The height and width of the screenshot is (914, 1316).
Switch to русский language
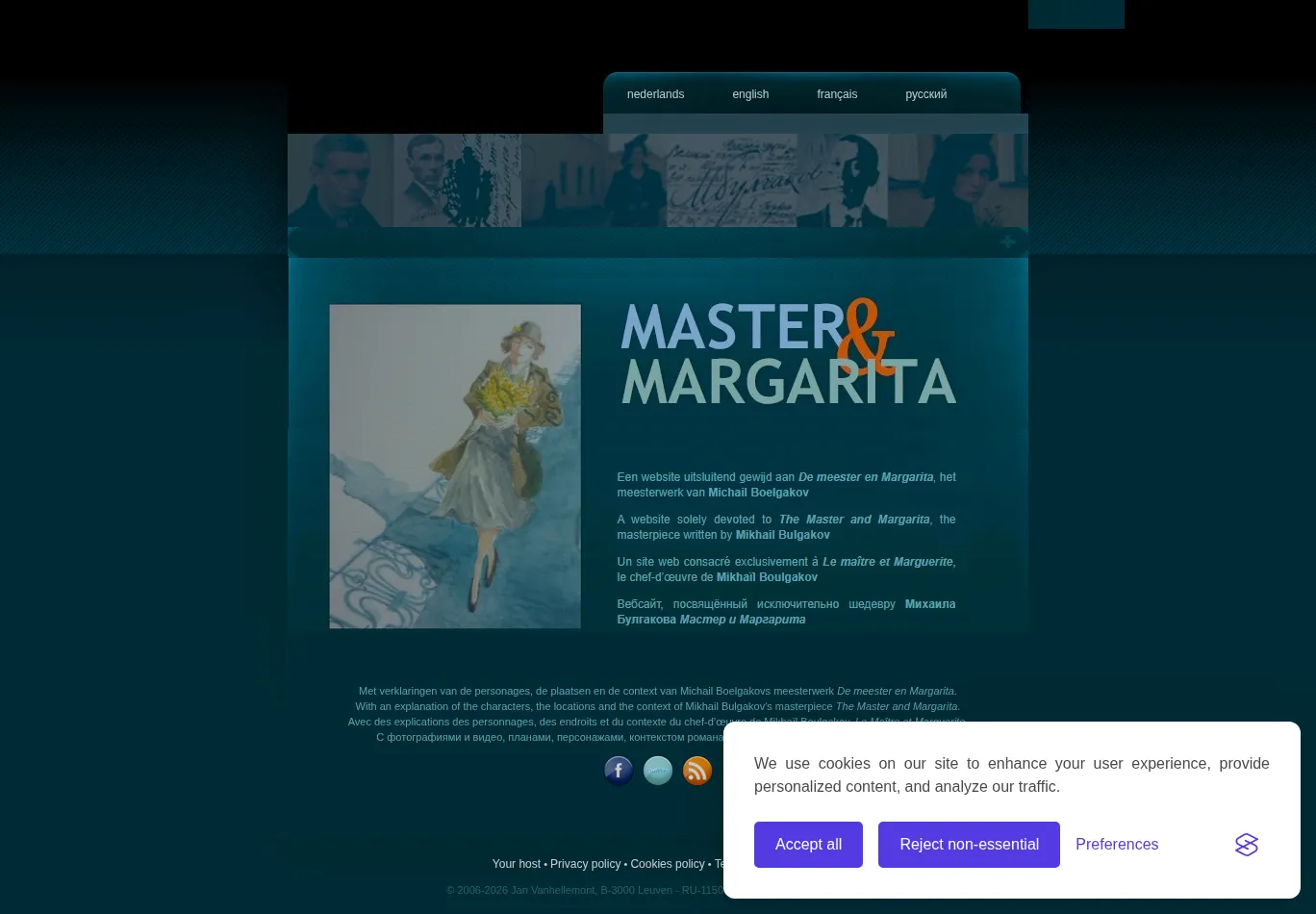[925, 94]
